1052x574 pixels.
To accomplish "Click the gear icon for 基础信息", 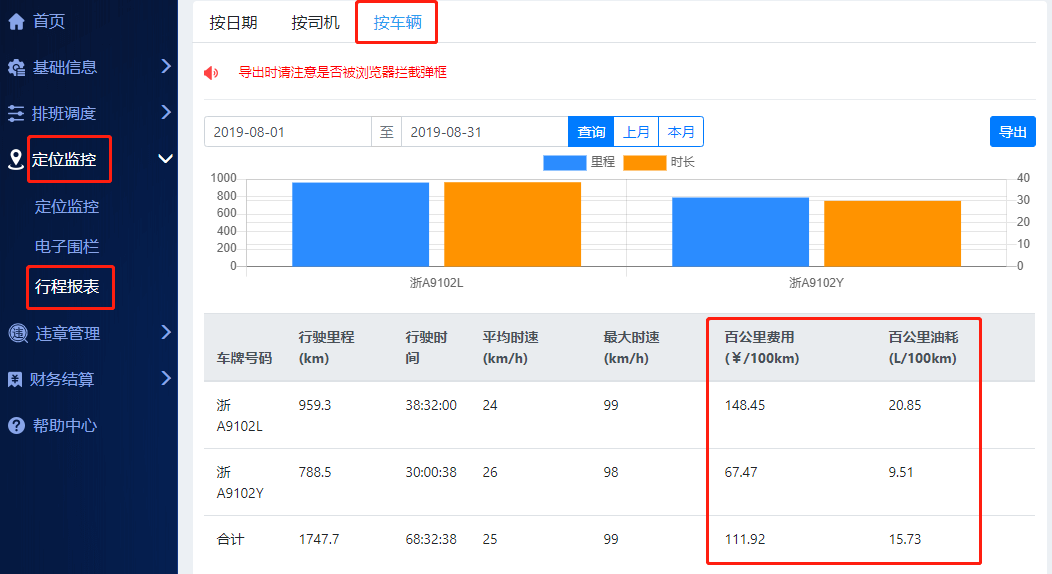I will click(x=16, y=67).
